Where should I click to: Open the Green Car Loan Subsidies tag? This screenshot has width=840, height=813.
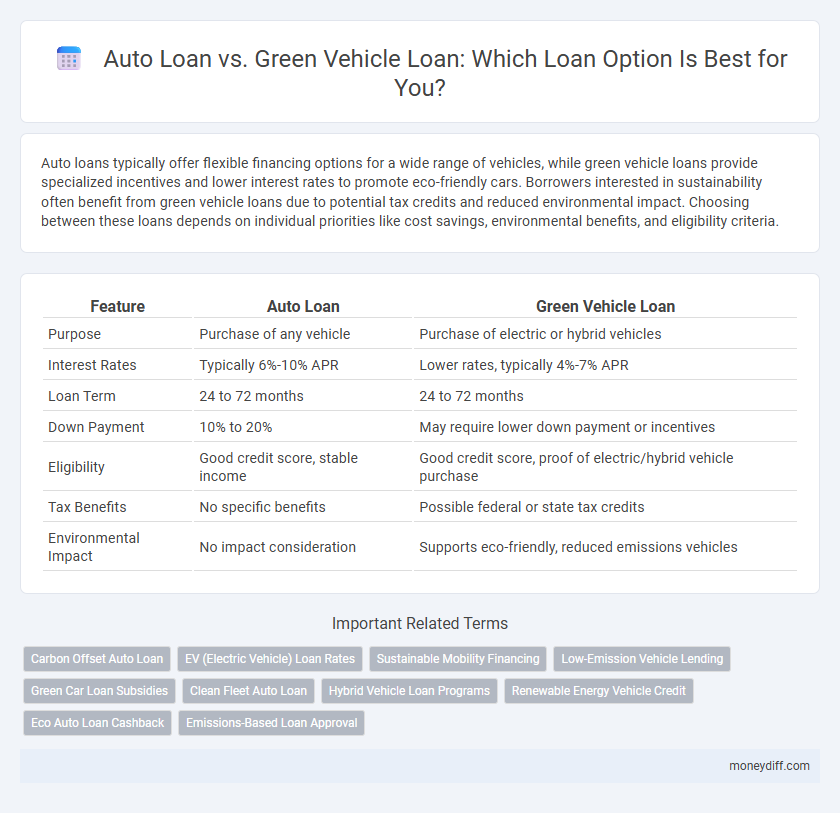pyautogui.click(x=99, y=691)
